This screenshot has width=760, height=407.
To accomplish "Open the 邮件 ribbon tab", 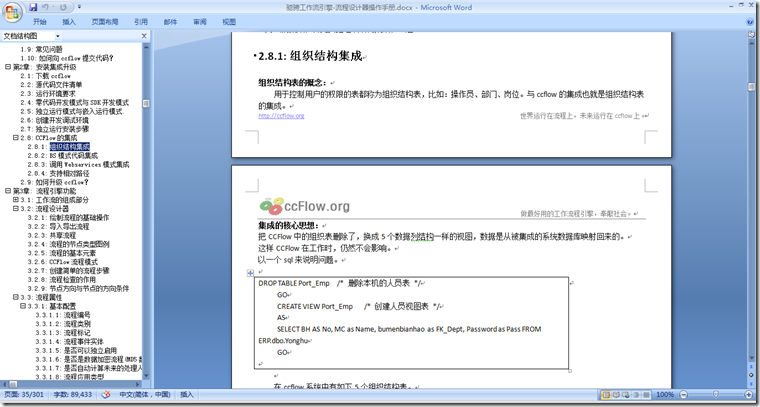I will (x=170, y=22).
